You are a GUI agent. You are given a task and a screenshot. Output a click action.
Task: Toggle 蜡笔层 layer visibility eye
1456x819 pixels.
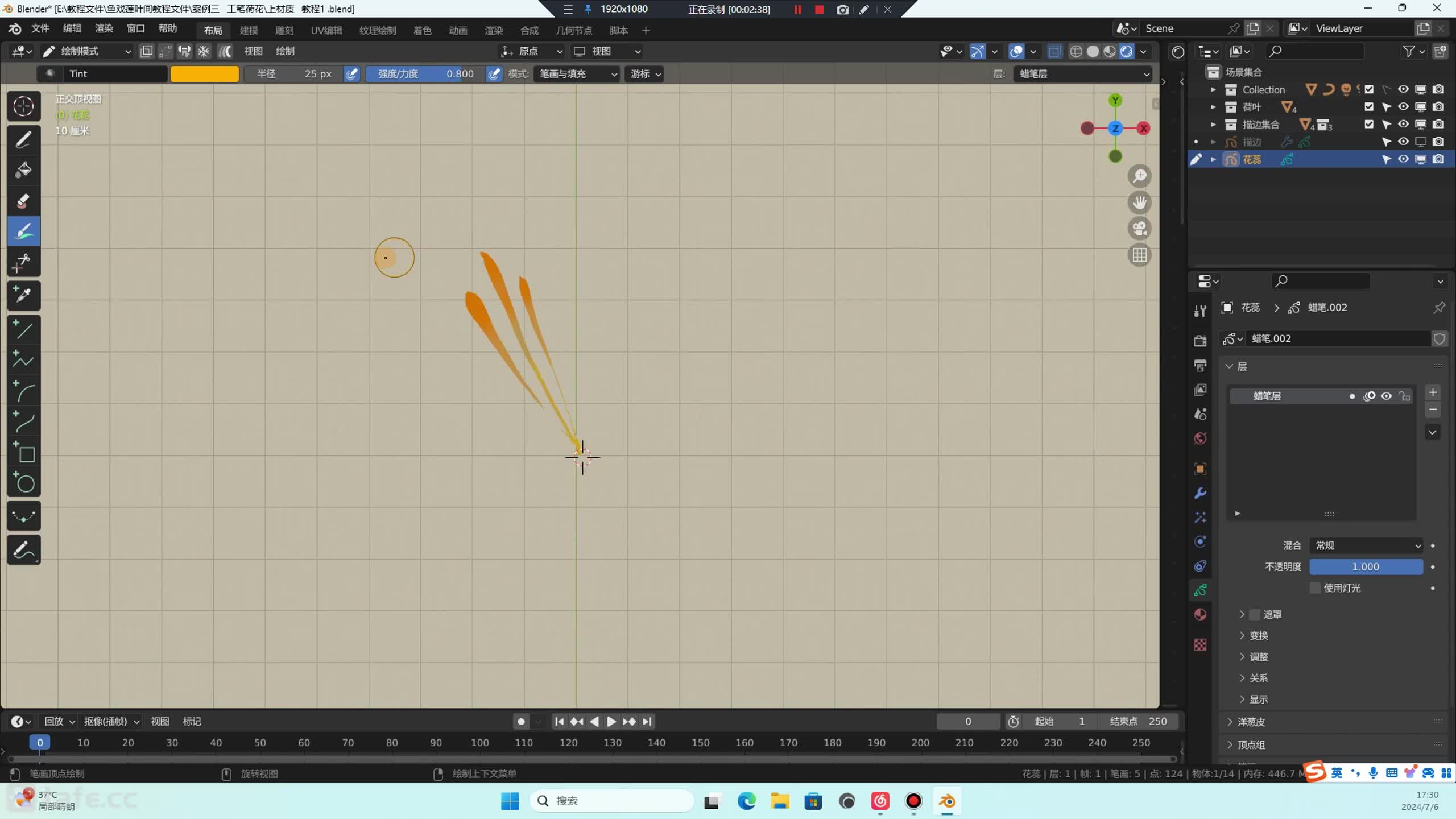click(x=1387, y=396)
